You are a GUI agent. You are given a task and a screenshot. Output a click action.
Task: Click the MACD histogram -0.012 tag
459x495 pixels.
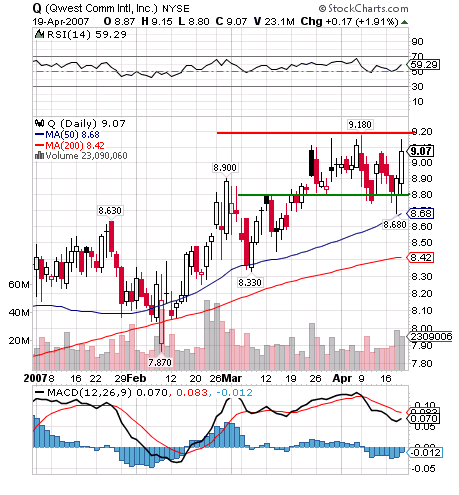[425, 453]
